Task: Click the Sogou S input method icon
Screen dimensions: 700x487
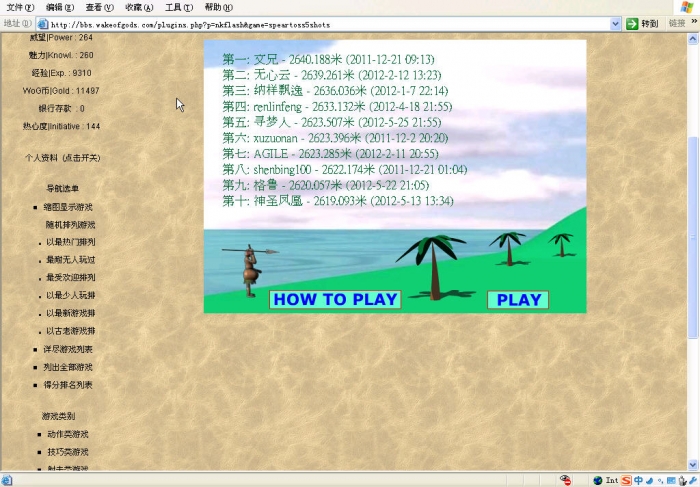Action: point(626,480)
